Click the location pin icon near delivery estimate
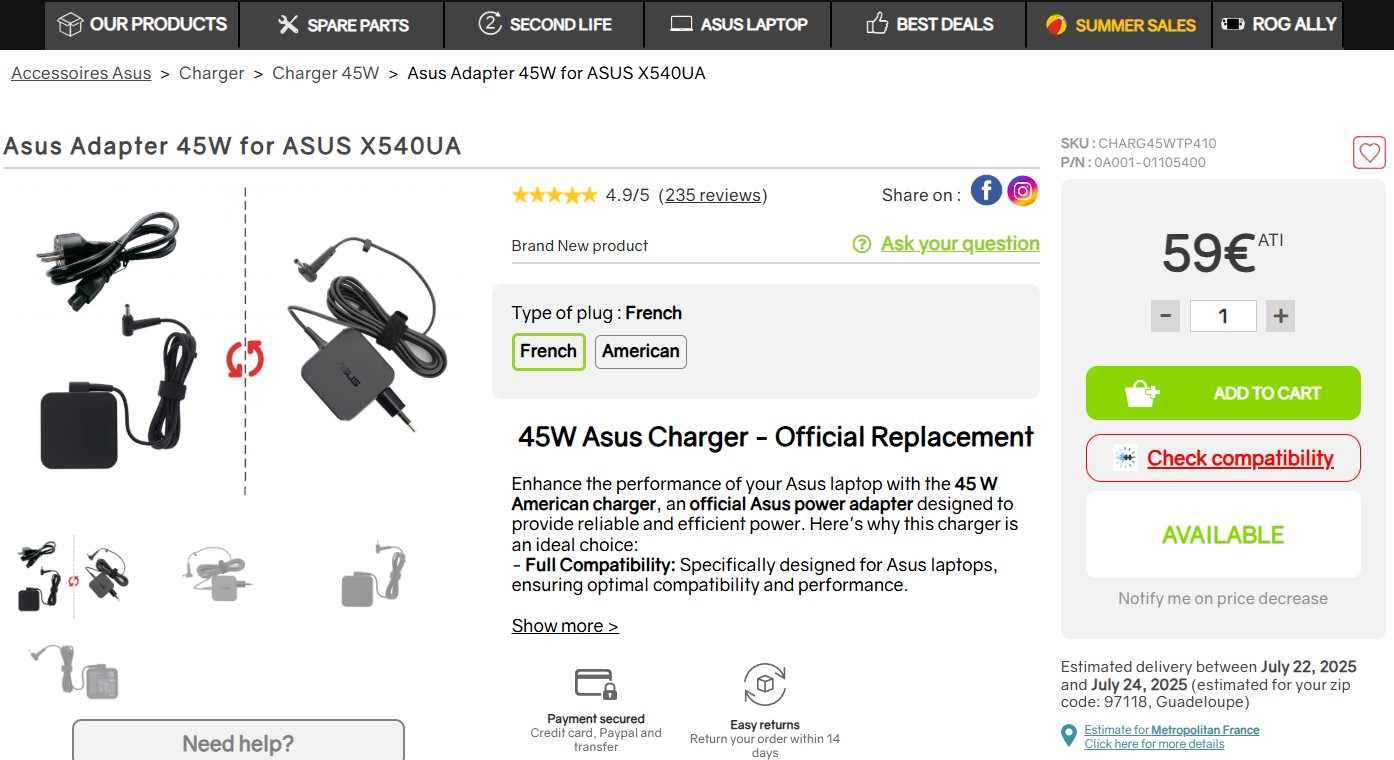 (1069, 737)
